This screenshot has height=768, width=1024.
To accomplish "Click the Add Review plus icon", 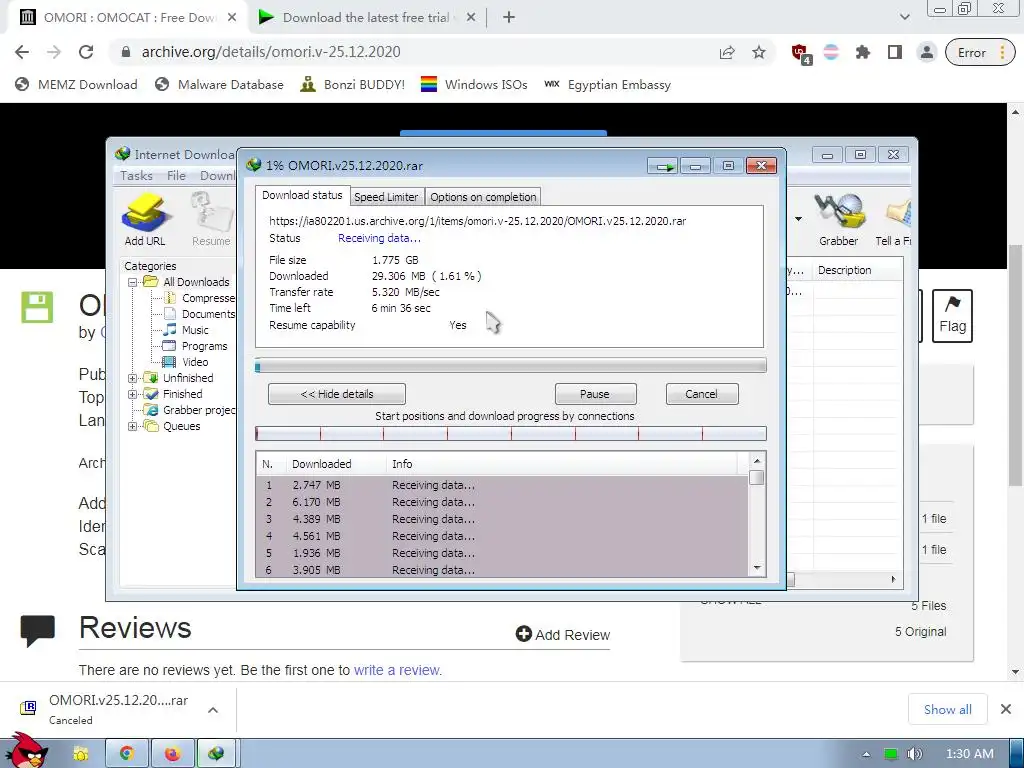I will coord(524,633).
